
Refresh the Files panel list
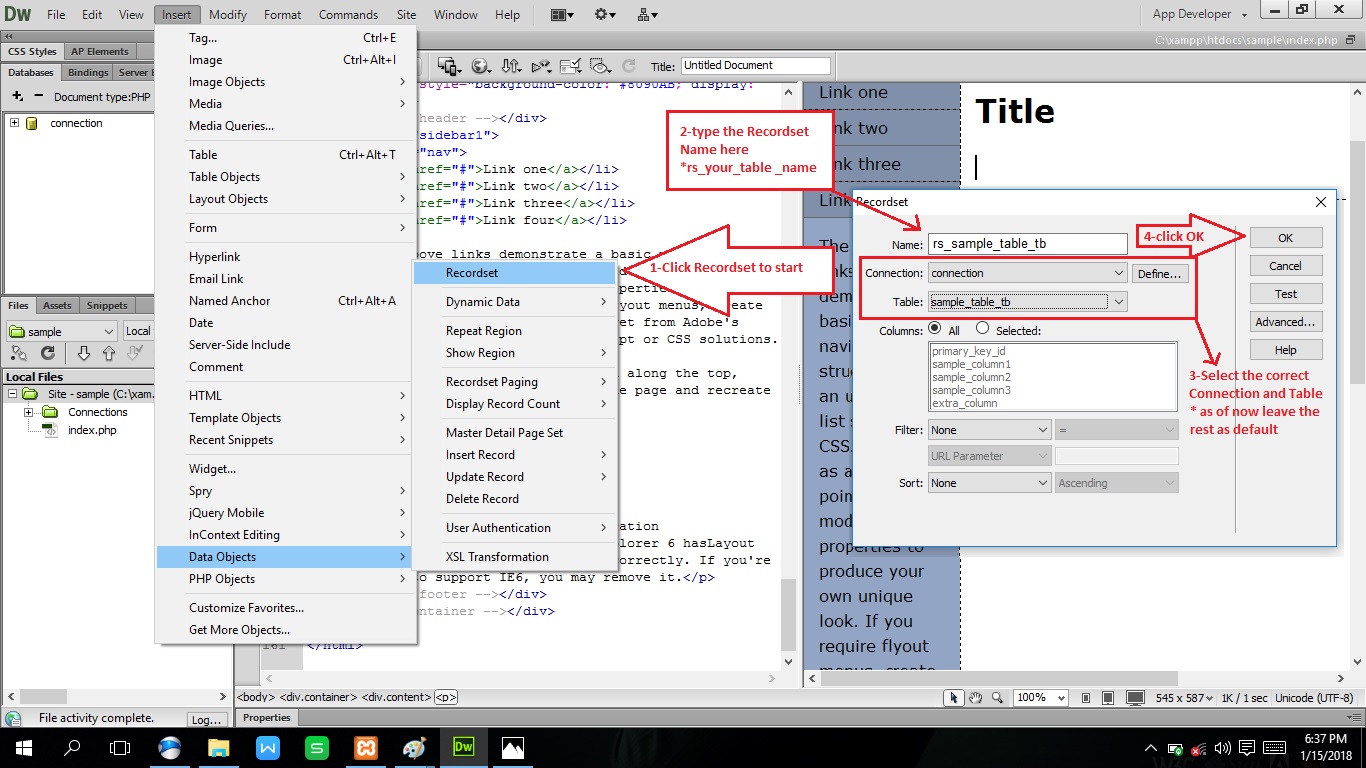click(x=47, y=353)
